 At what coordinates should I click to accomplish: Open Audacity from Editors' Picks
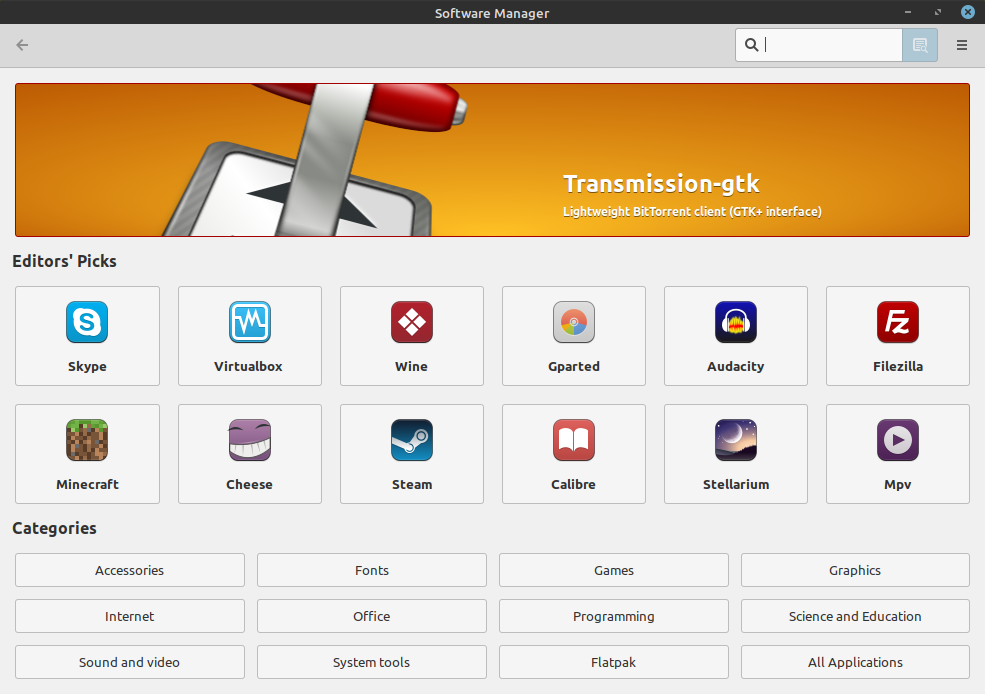tap(735, 335)
